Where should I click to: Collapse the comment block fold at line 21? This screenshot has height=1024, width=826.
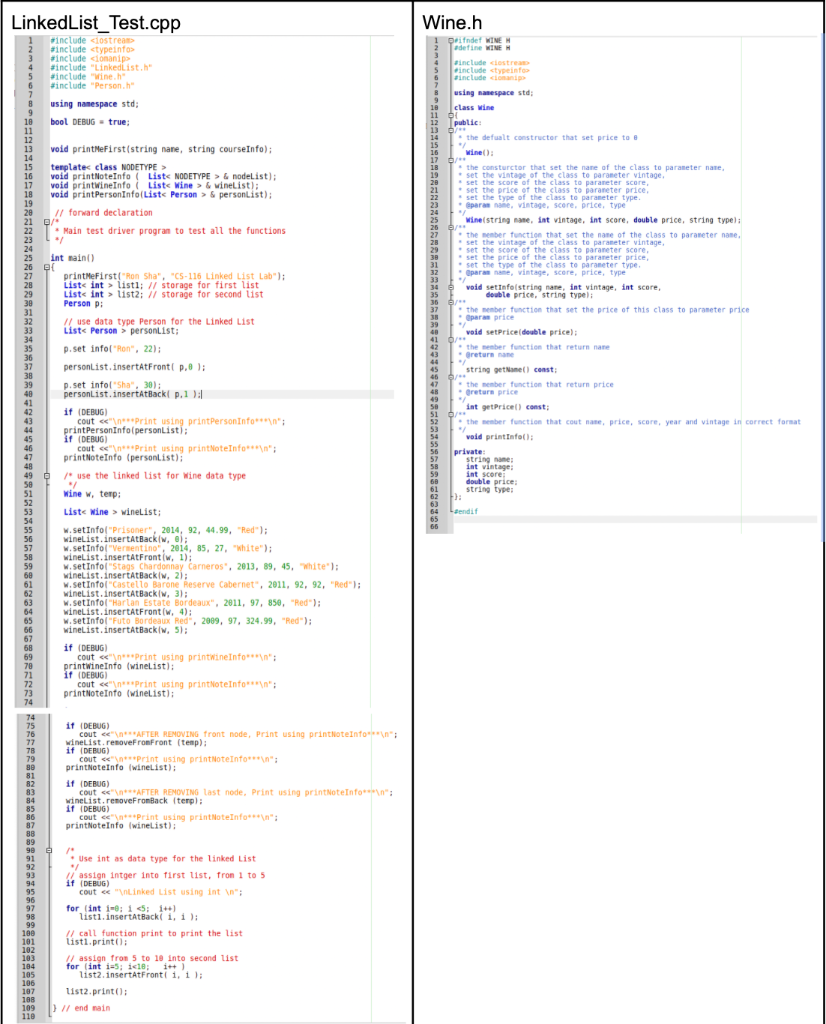tap(46, 222)
